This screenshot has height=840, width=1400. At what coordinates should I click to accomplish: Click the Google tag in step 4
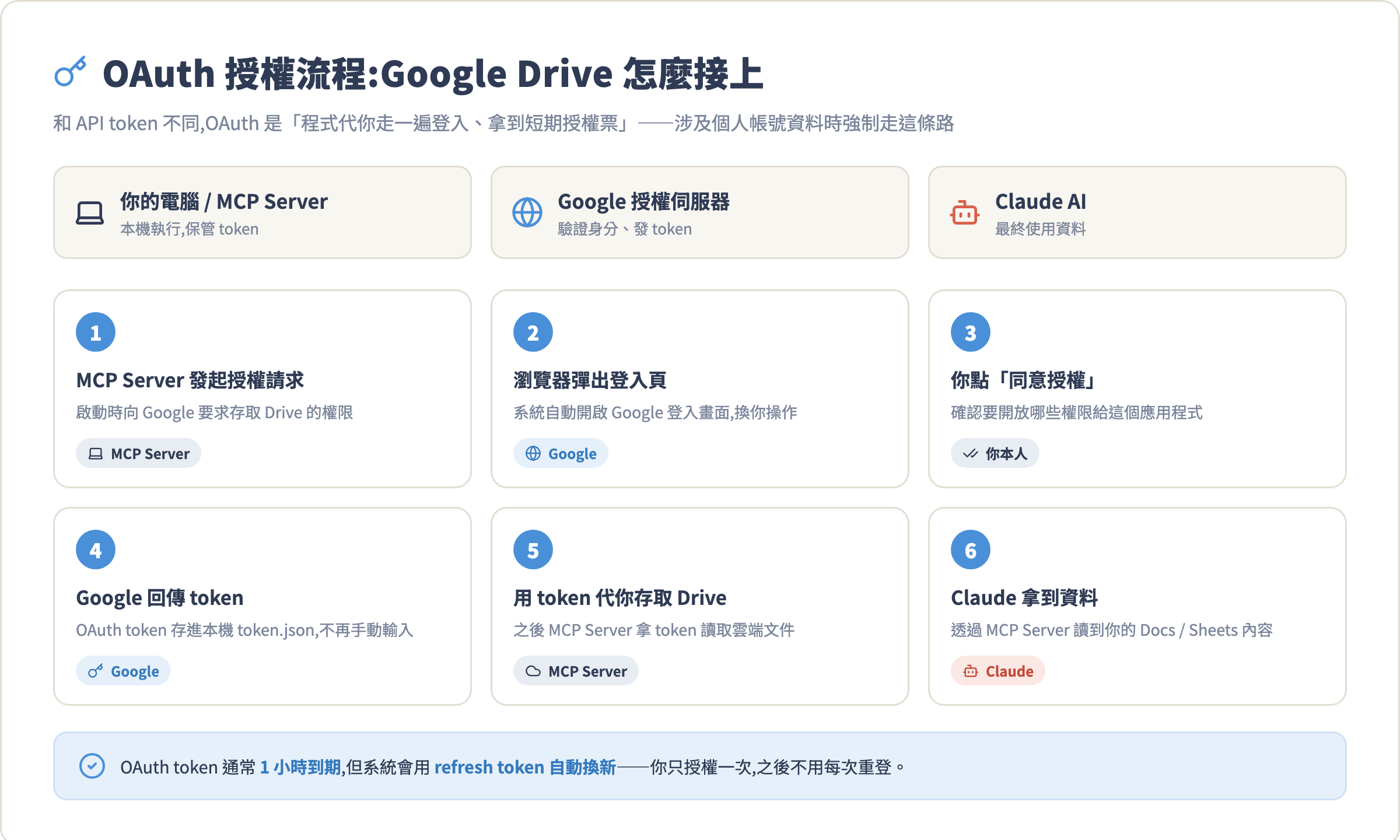tap(123, 671)
